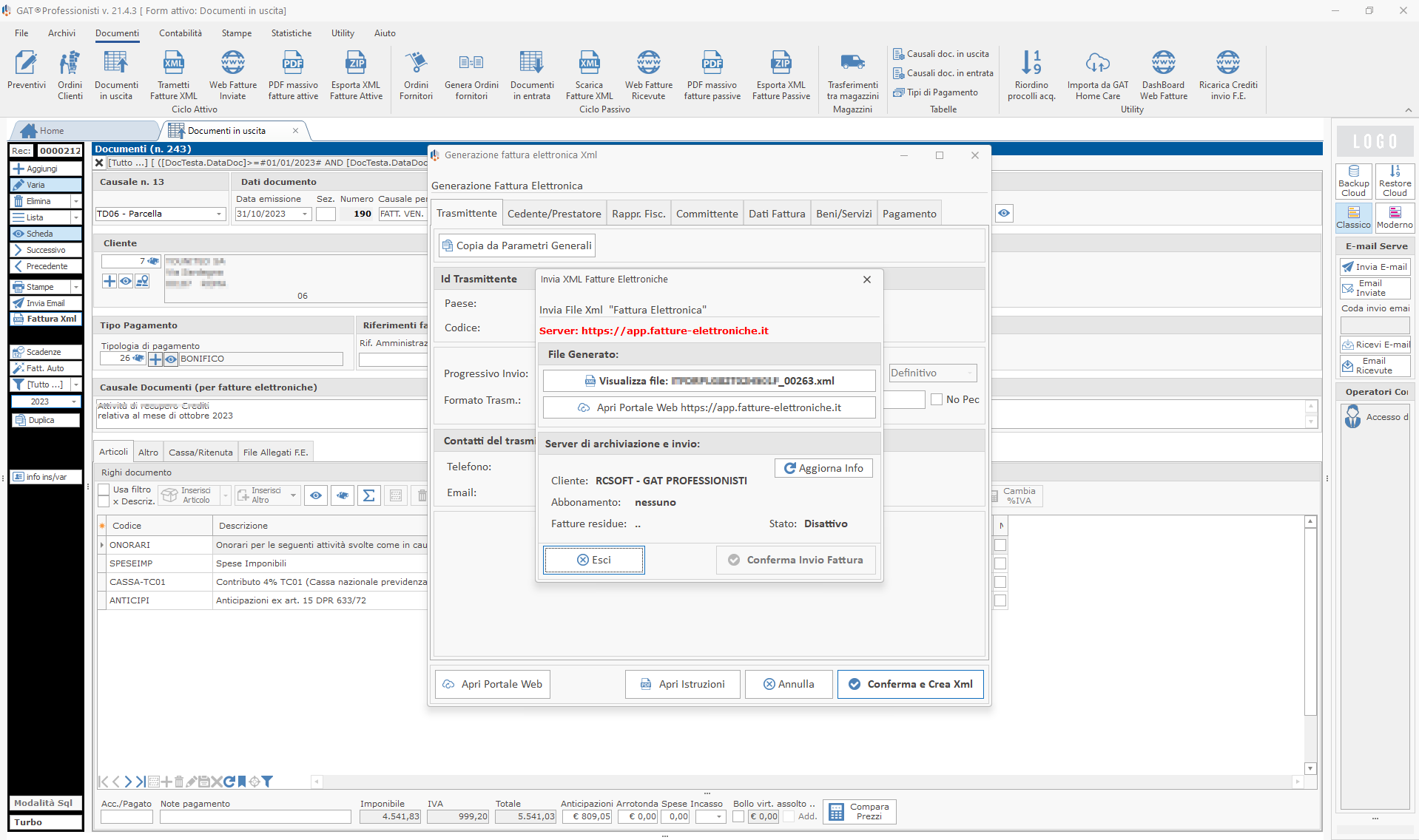Click Visualizza file xml button
Screen dimensions: 1419x840
click(x=709, y=381)
